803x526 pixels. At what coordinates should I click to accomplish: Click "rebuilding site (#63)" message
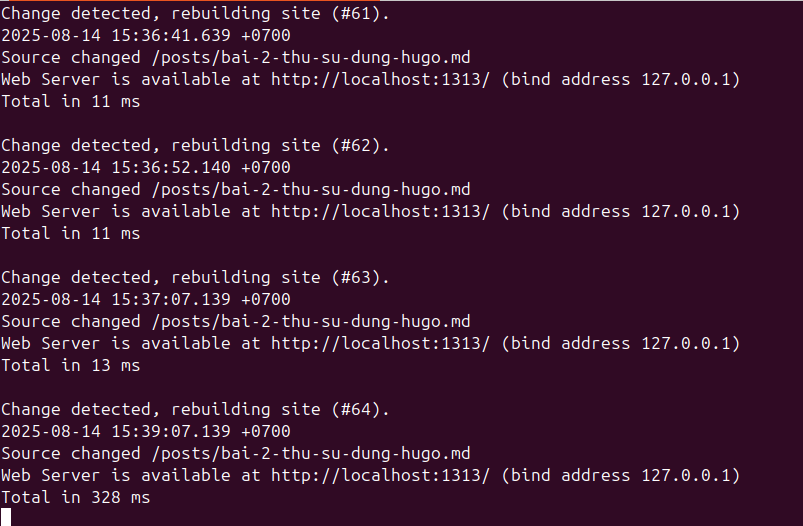click(x=280, y=277)
